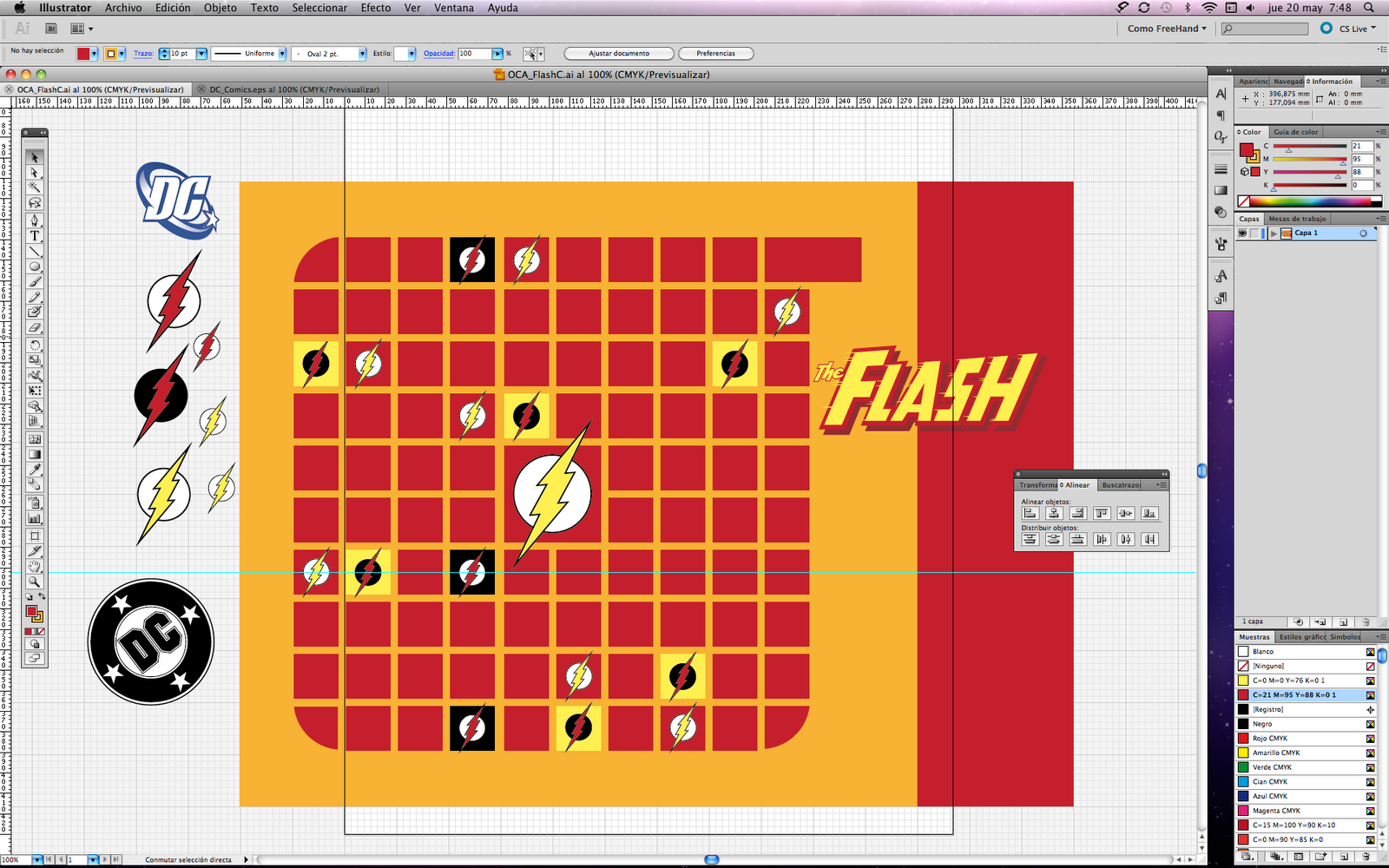Select the Pencil tool
Image resolution: width=1389 pixels, height=868 pixels.
(35, 299)
